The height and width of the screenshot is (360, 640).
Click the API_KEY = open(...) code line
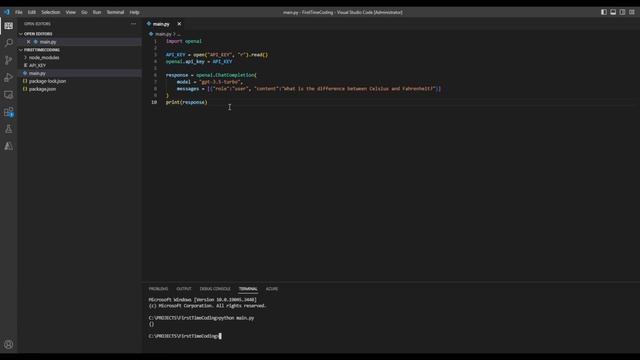pyautogui.click(x=217, y=55)
